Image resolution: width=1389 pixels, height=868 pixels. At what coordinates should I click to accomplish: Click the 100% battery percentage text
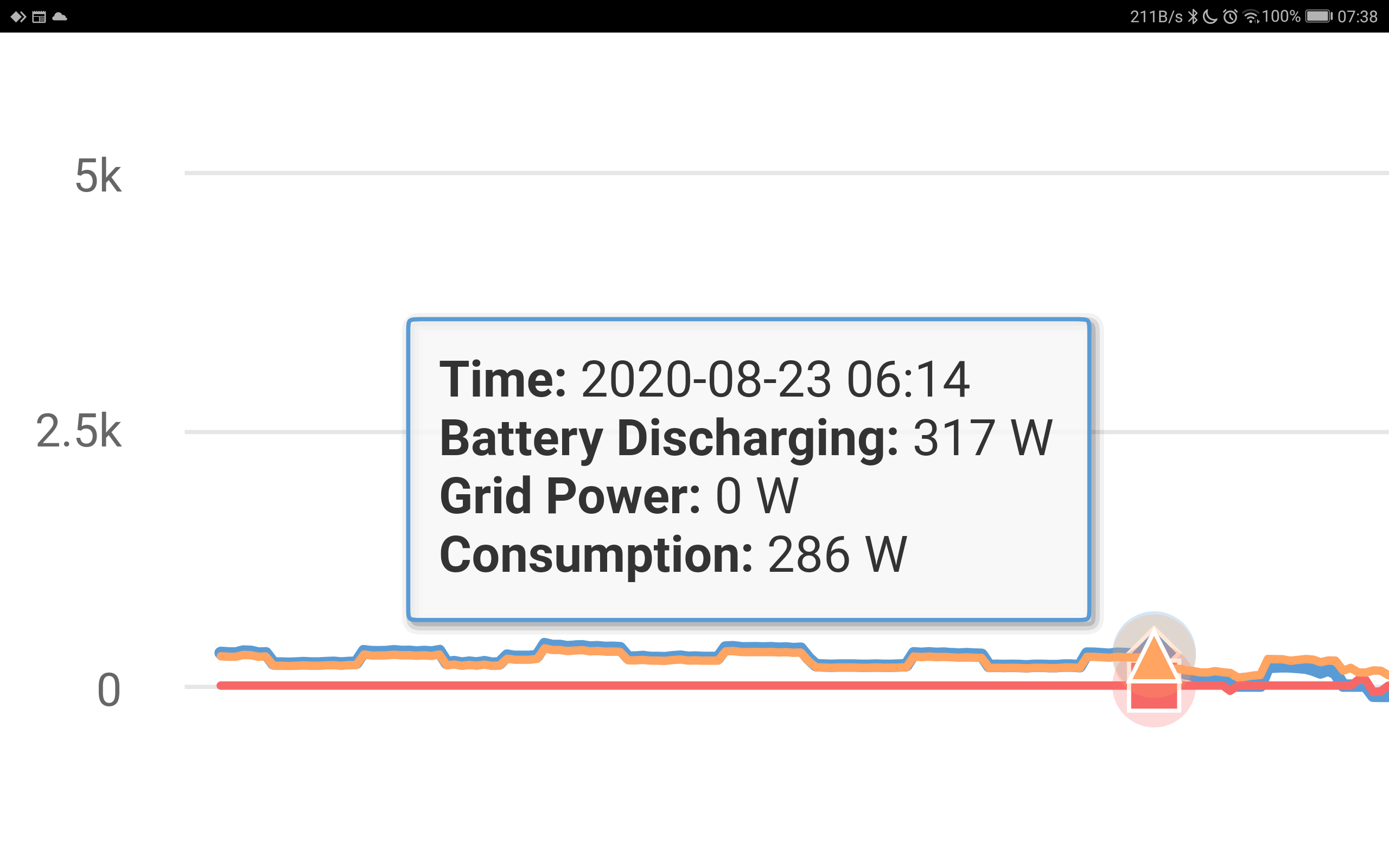pos(1281,17)
